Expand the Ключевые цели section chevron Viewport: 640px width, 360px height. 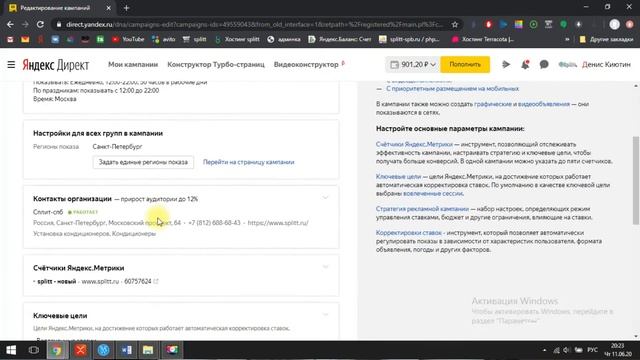tap(325, 315)
